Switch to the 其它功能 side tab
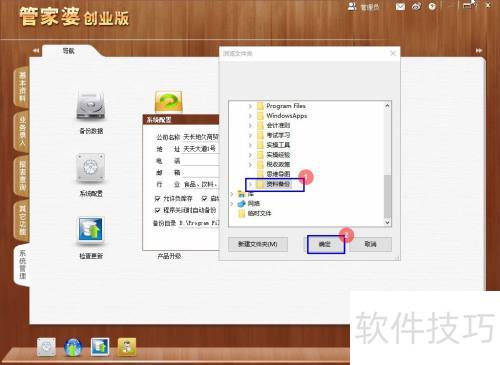This screenshot has height=365, width=500. (22, 220)
